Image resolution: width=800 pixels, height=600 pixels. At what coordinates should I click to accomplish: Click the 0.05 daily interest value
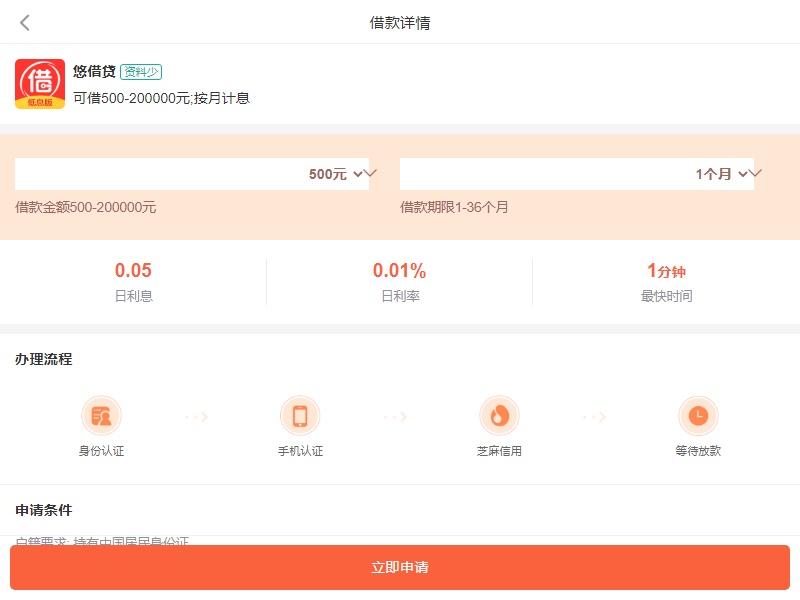click(133, 270)
